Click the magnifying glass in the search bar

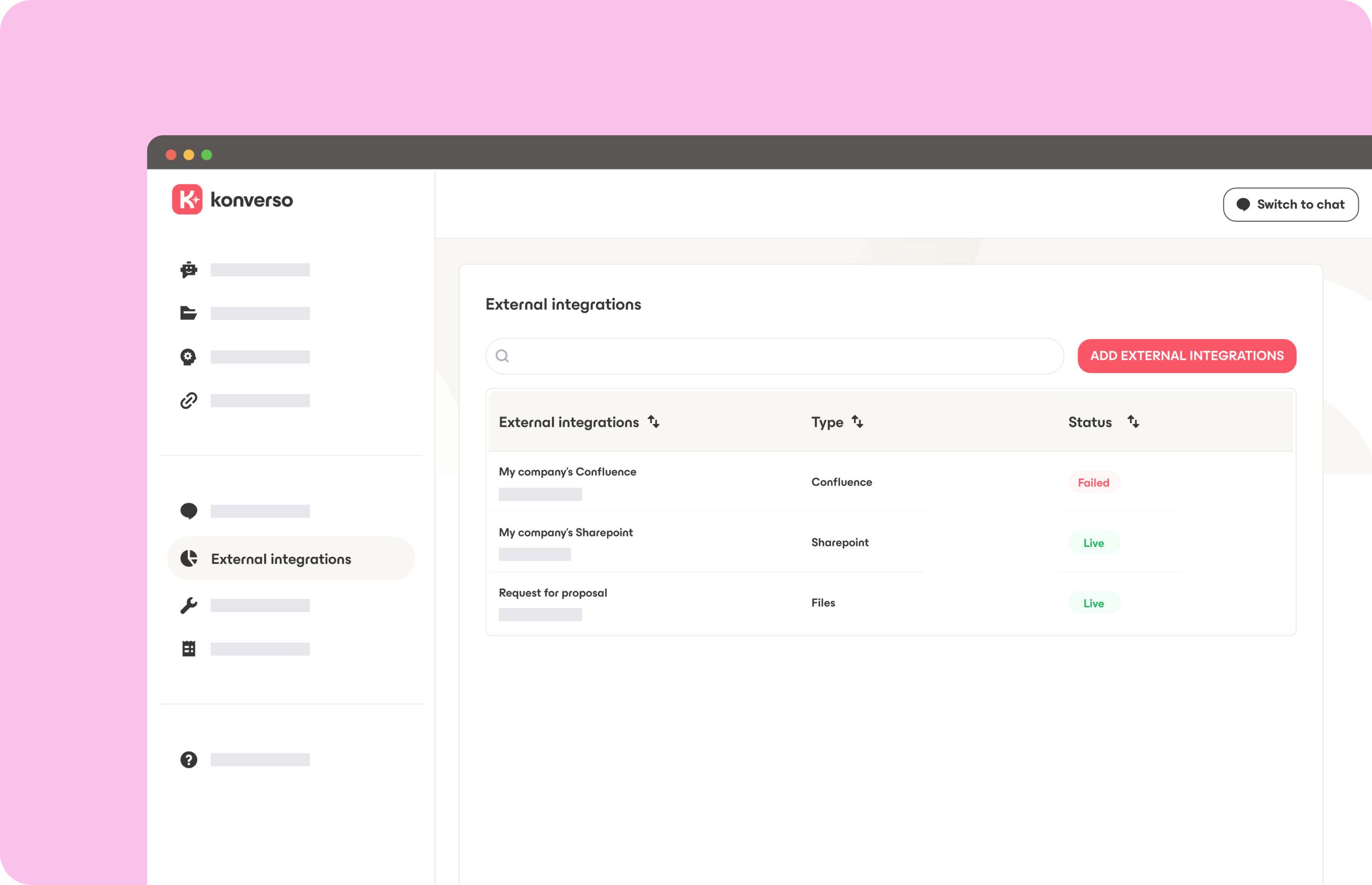click(x=502, y=355)
